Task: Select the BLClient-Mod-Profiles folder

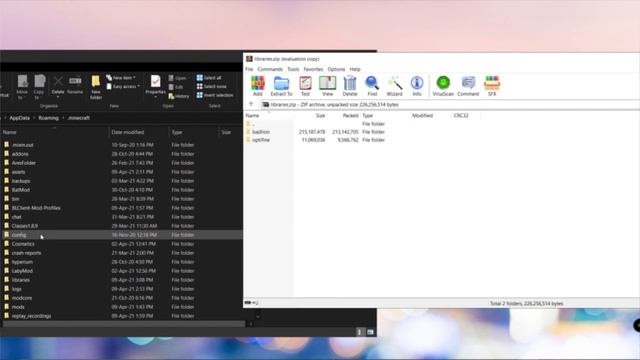Action: tap(36, 208)
